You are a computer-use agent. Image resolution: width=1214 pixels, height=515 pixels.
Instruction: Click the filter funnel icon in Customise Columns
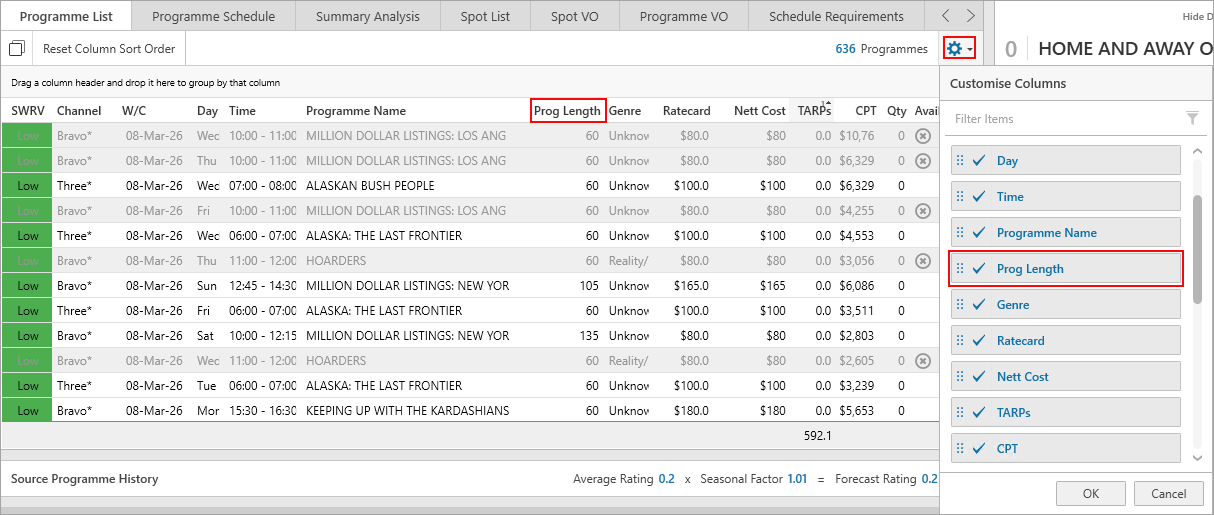1192,118
